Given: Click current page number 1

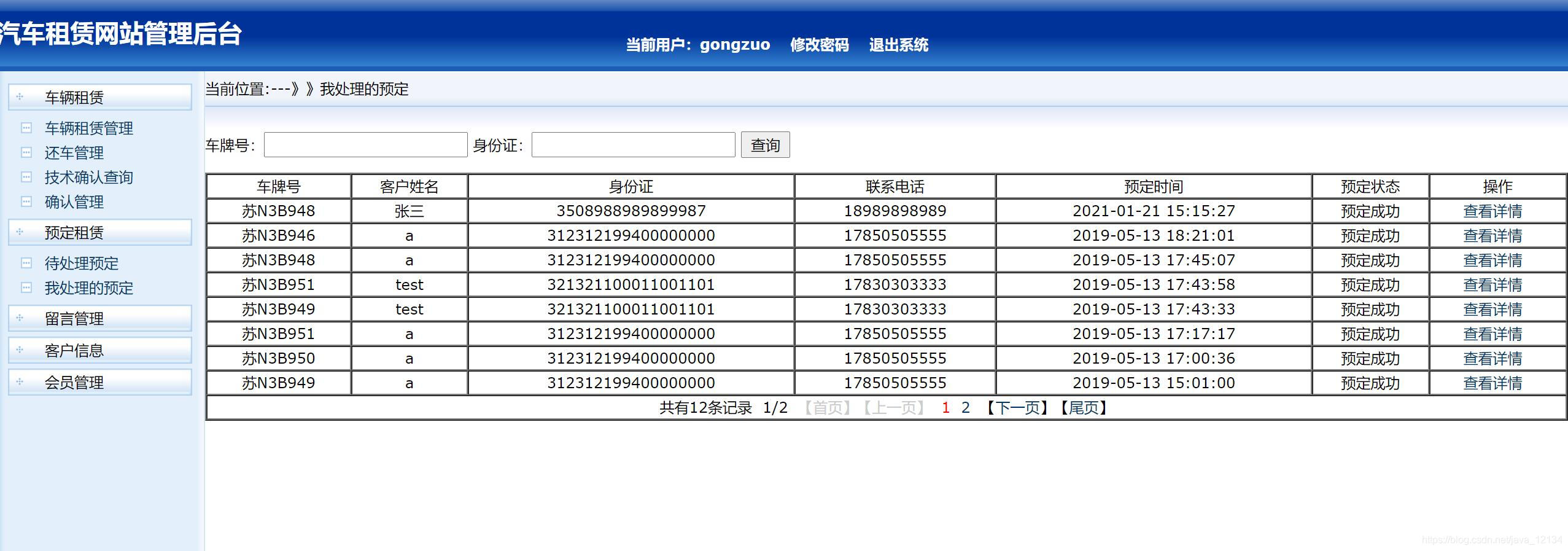Looking at the screenshot, I should pos(946,408).
